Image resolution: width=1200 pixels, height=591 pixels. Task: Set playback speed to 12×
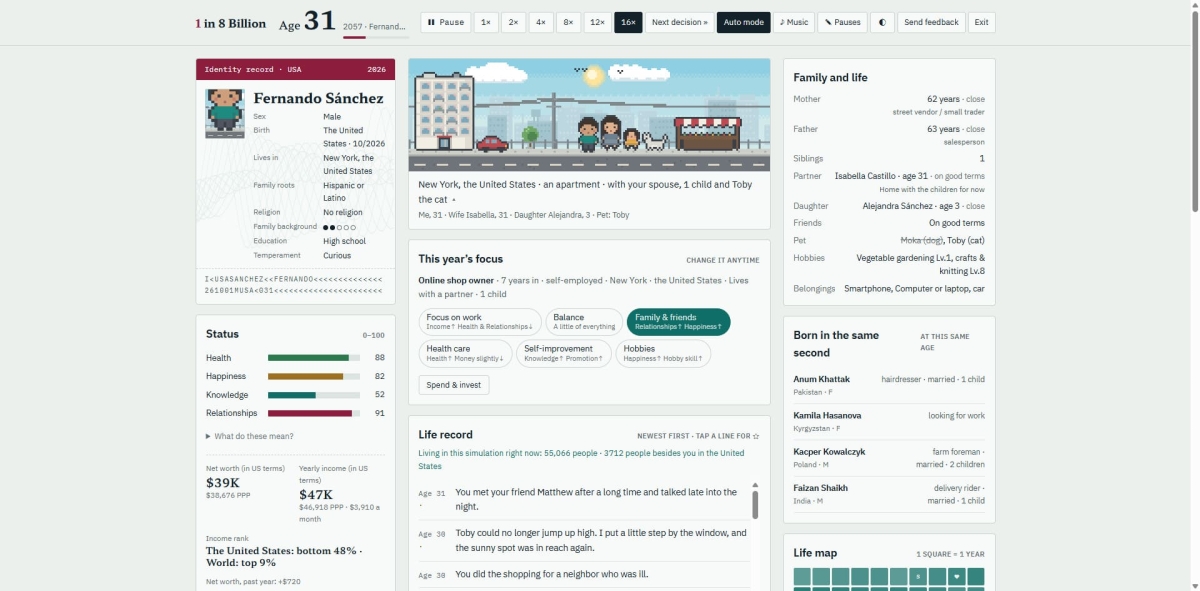(x=597, y=22)
